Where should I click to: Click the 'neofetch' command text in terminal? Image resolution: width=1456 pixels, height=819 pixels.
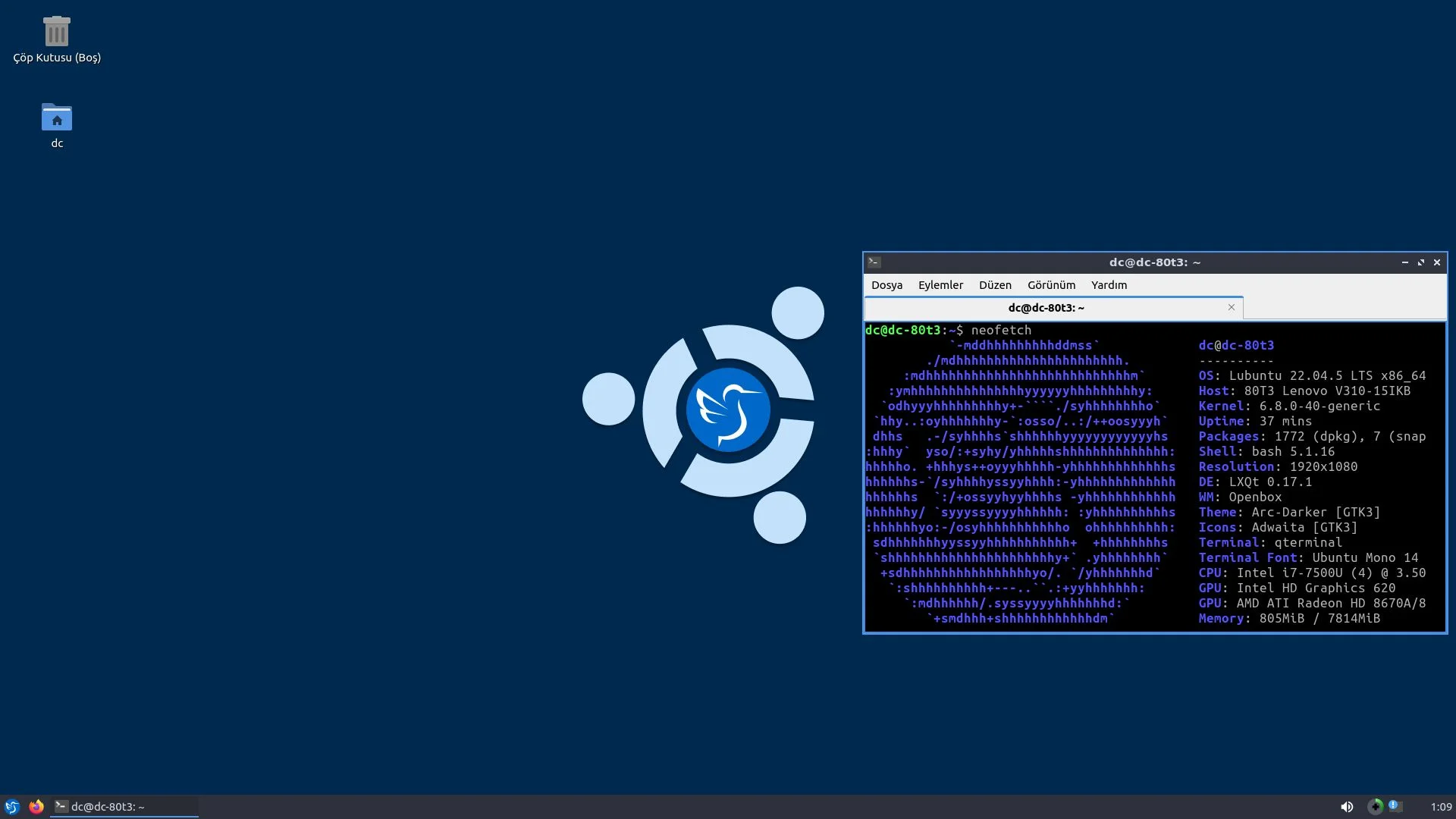(1001, 330)
